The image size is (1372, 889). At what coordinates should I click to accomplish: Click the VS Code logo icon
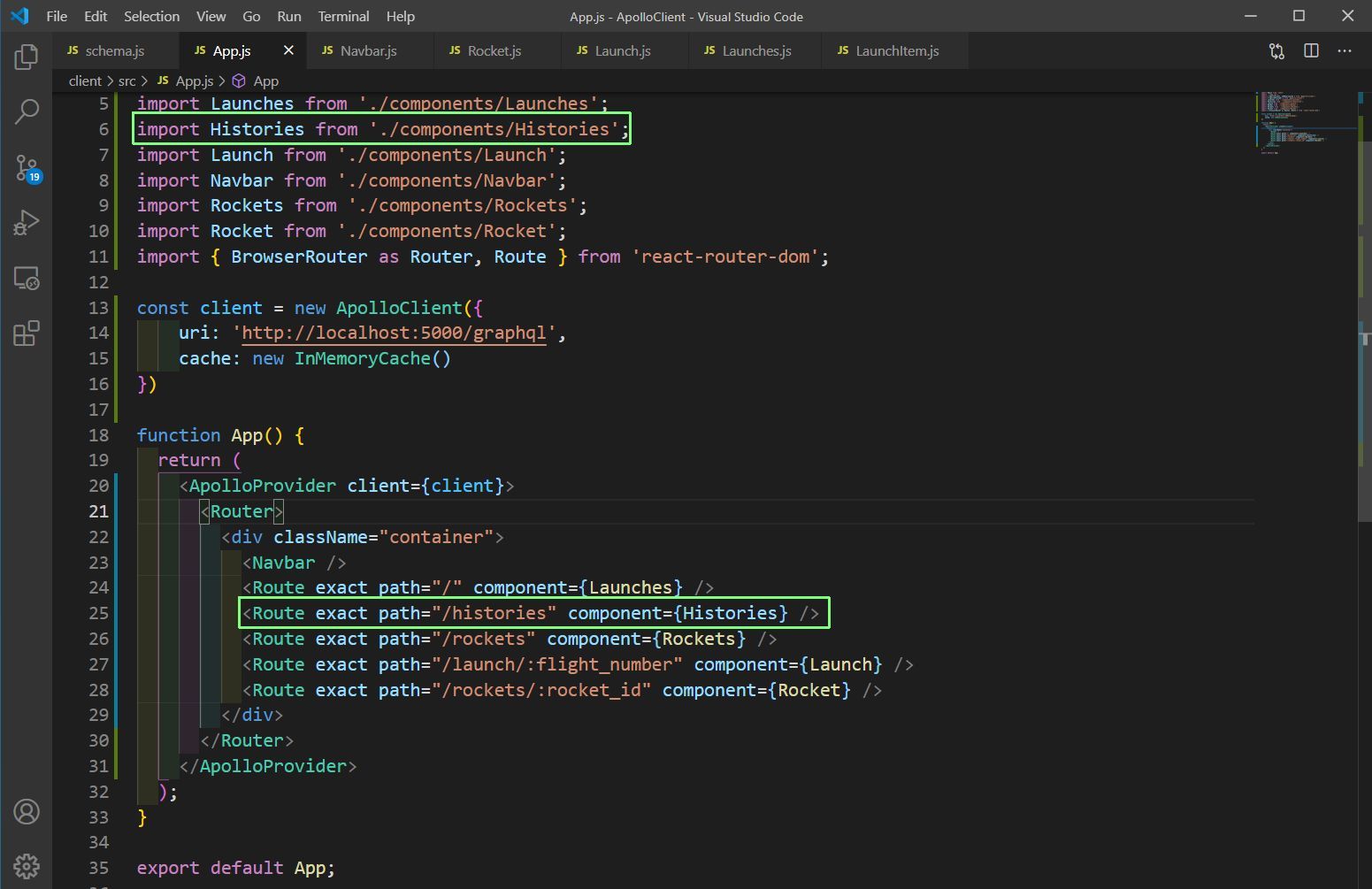click(x=19, y=16)
